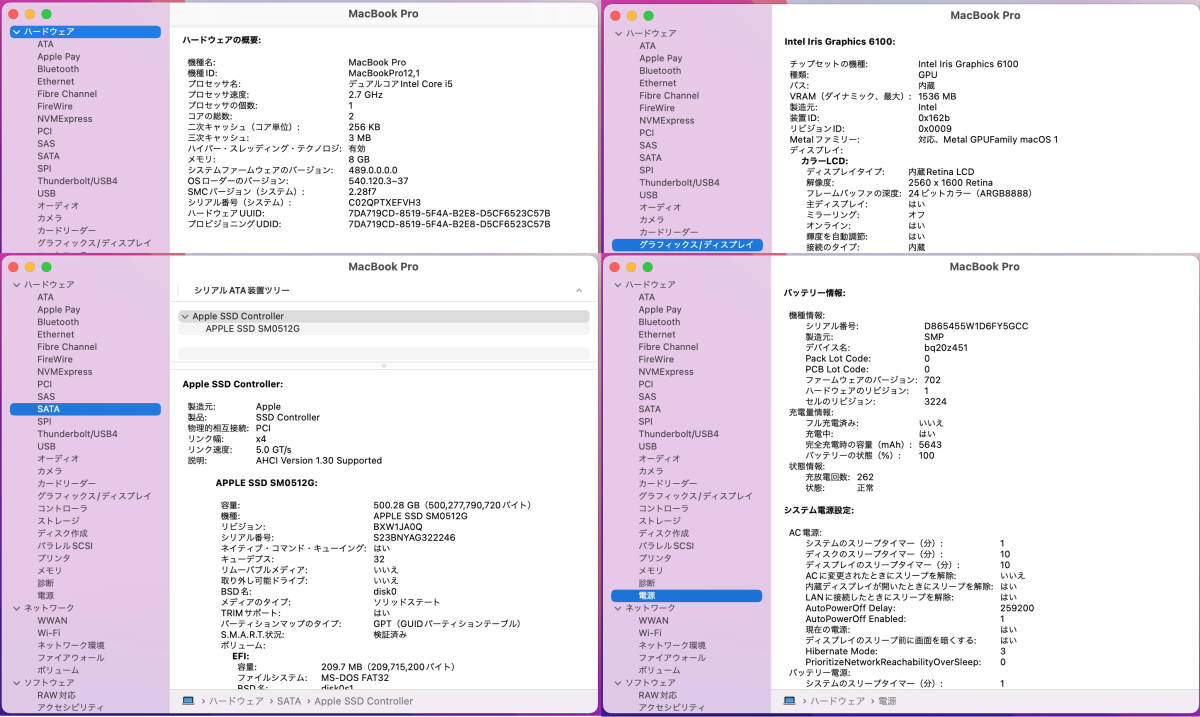Click the computer icon in the SATA window path bar

(188, 701)
